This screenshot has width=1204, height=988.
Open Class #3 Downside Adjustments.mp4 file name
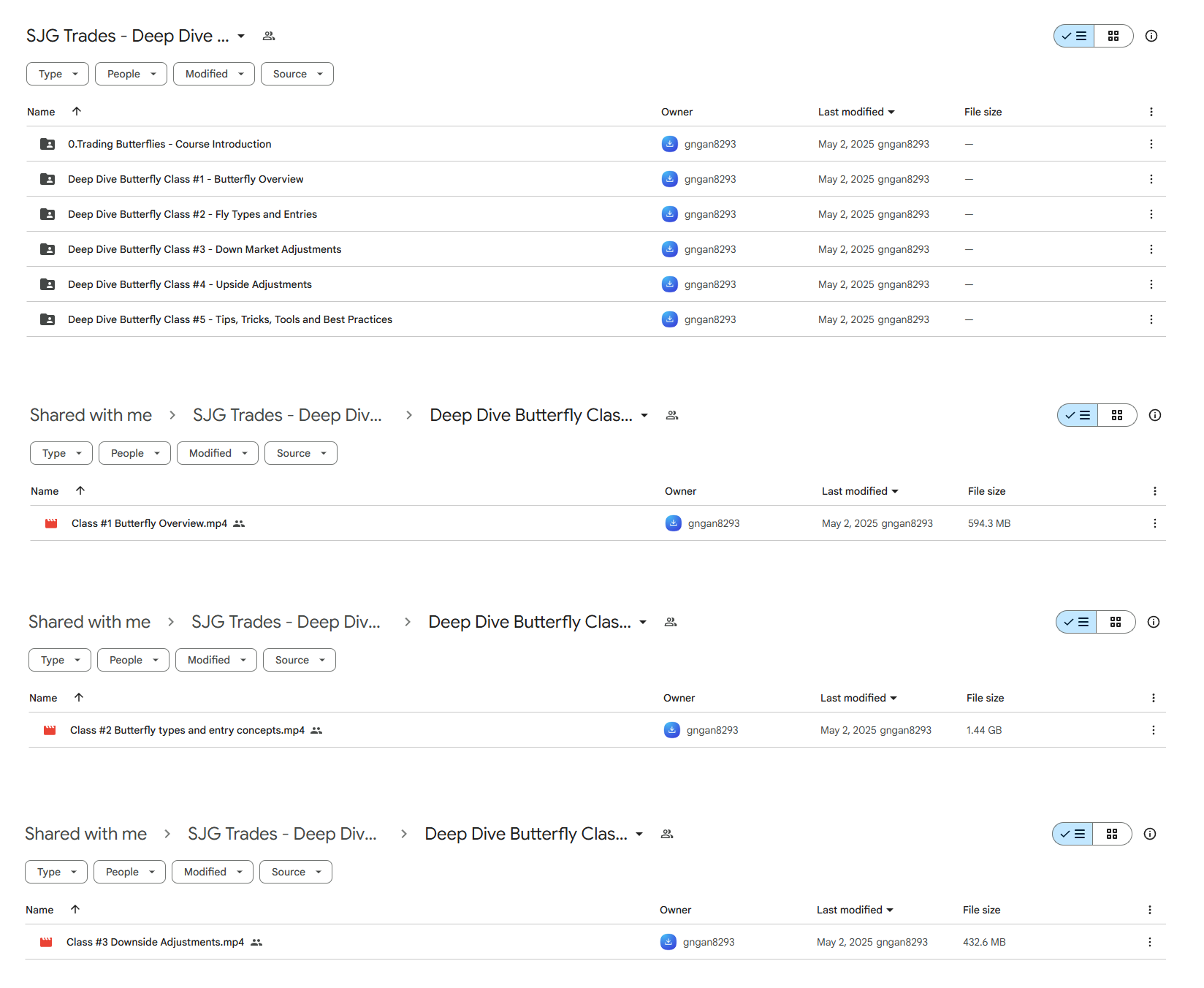point(155,942)
